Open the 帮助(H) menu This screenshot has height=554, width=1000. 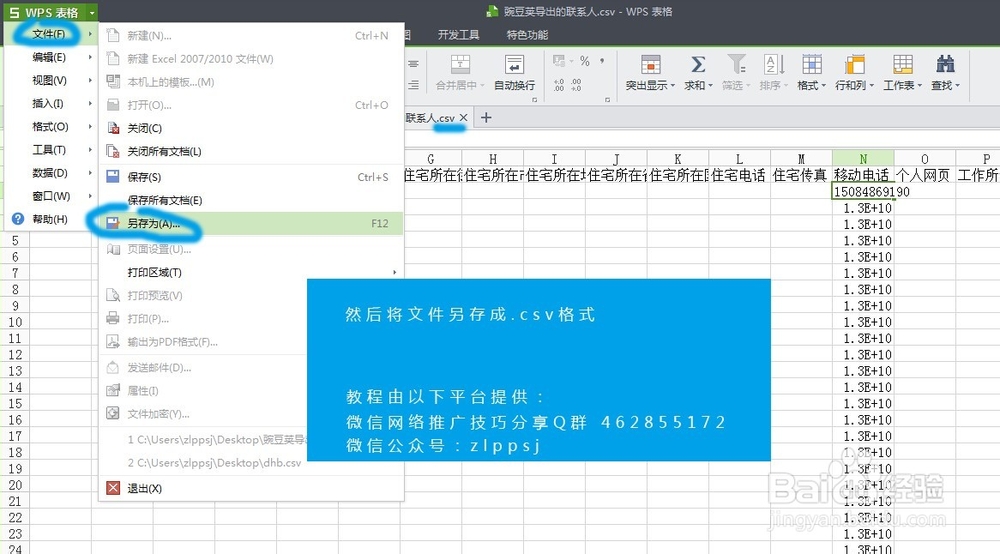(50, 219)
